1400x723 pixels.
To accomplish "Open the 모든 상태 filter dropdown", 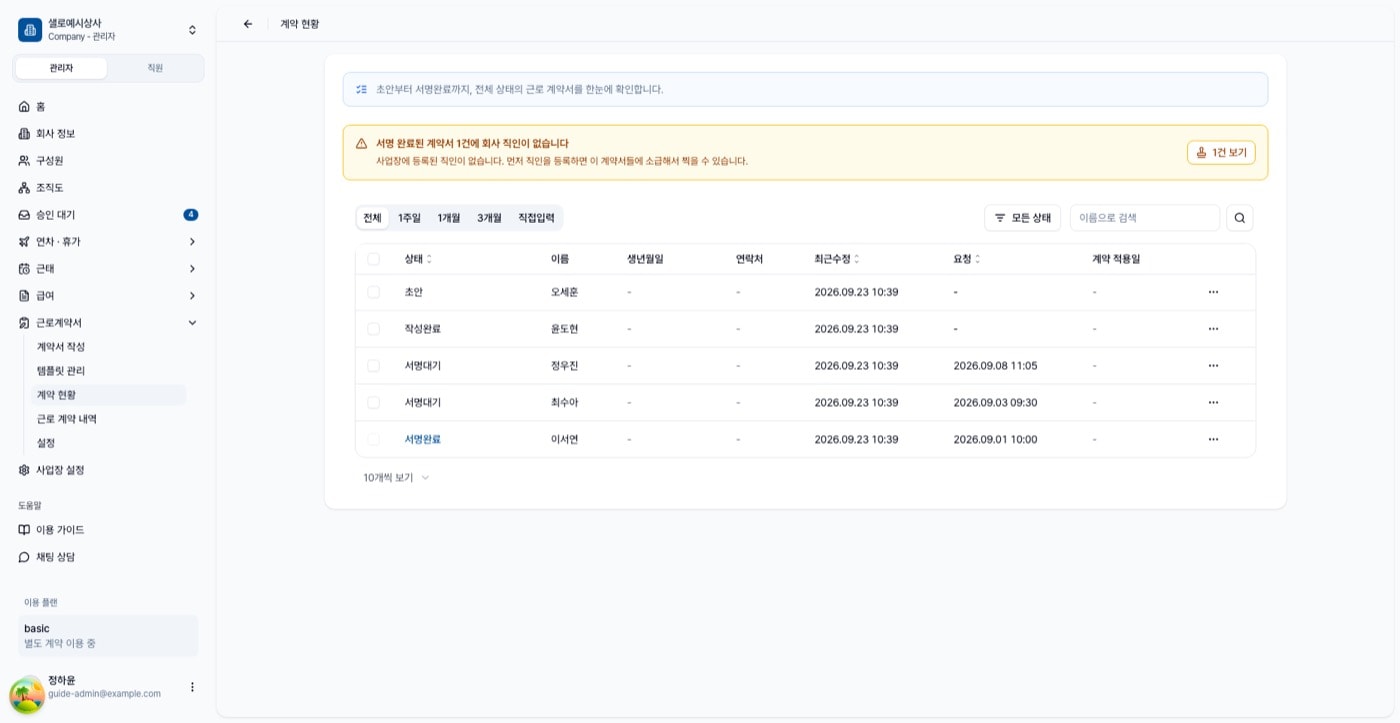I will 1022,218.
